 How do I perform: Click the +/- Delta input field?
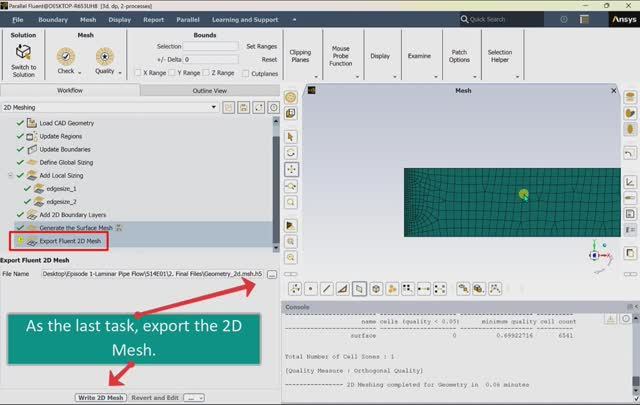(x=211, y=60)
